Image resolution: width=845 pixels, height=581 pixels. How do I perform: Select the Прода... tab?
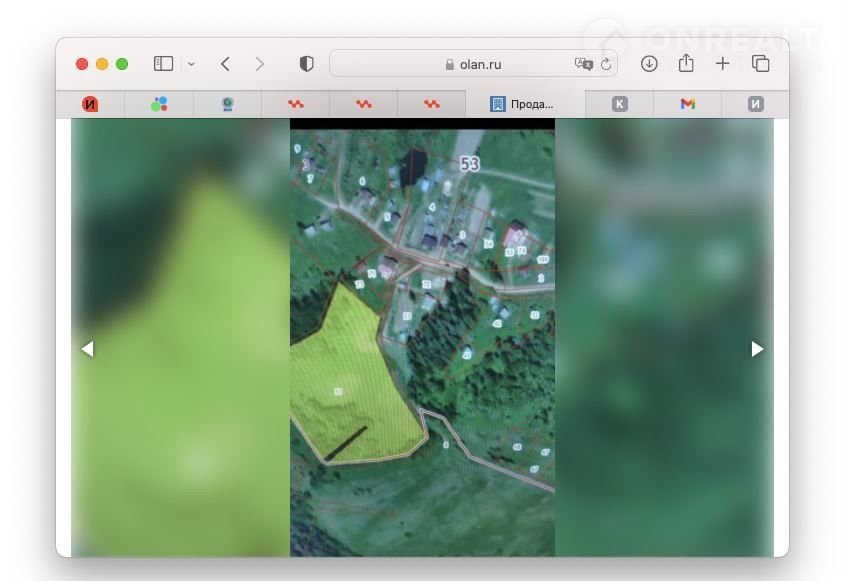coord(524,104)
